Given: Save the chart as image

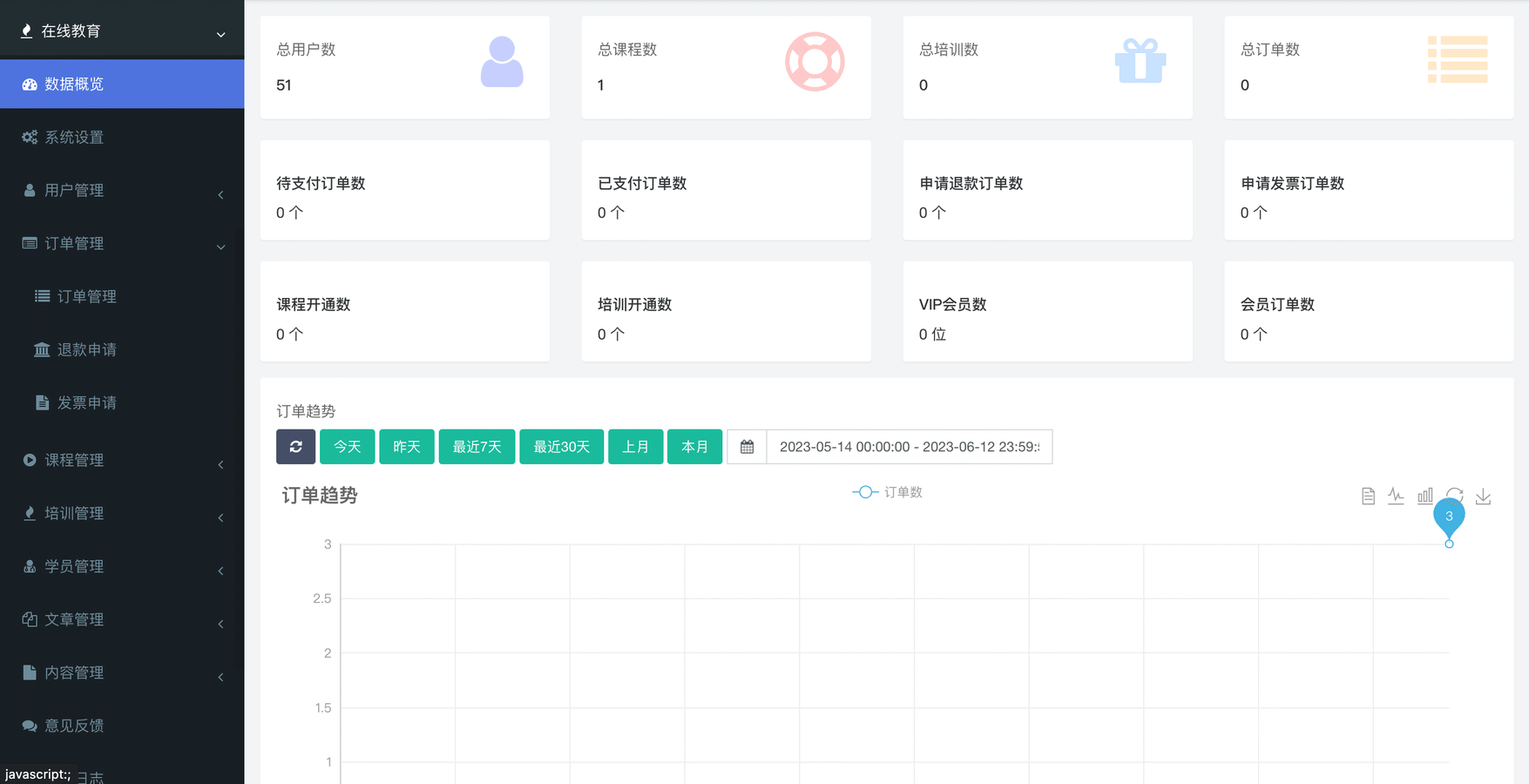Looking at the screenshot, I should tap(1483, 497).
